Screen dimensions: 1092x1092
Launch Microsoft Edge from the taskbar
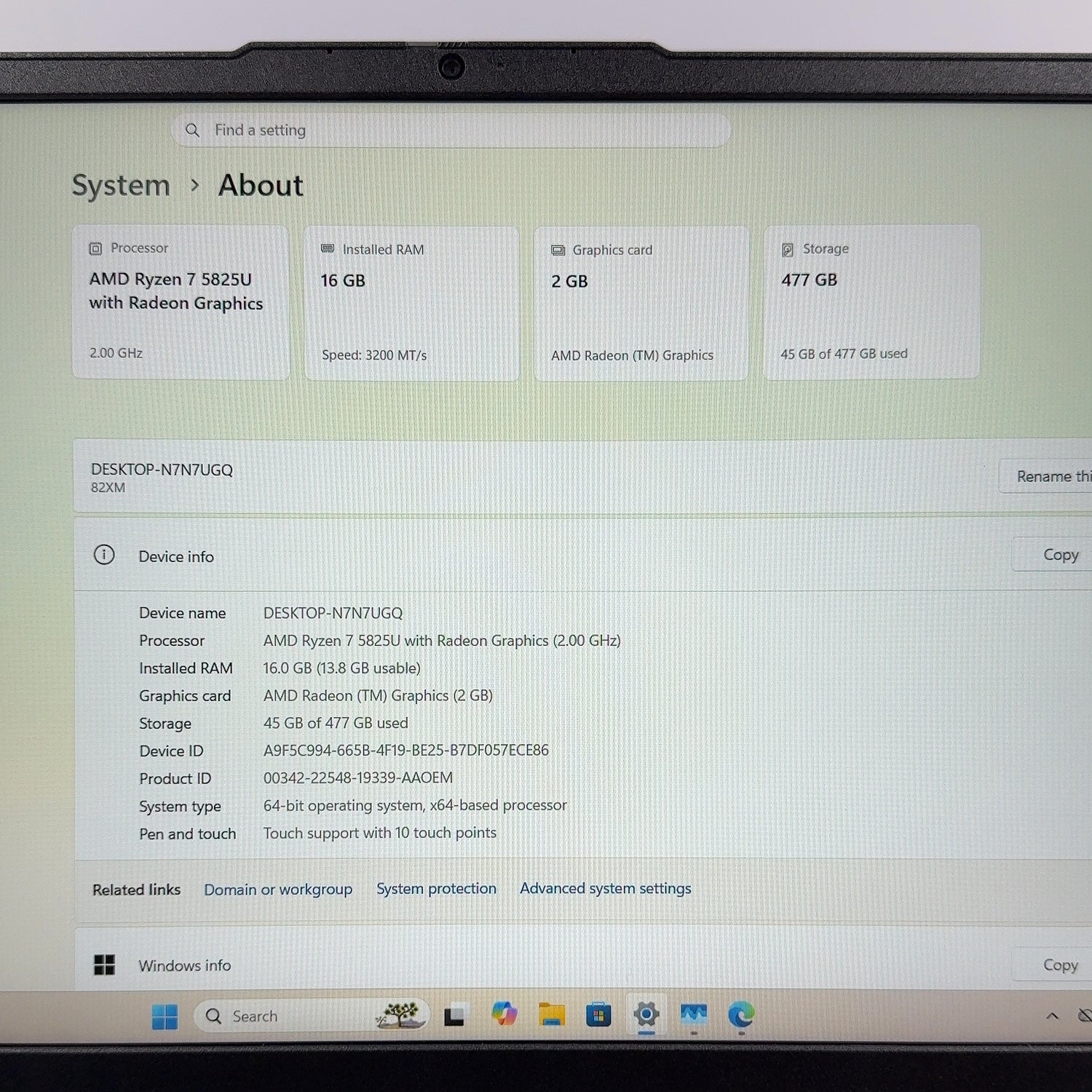tap(741, 1014)
